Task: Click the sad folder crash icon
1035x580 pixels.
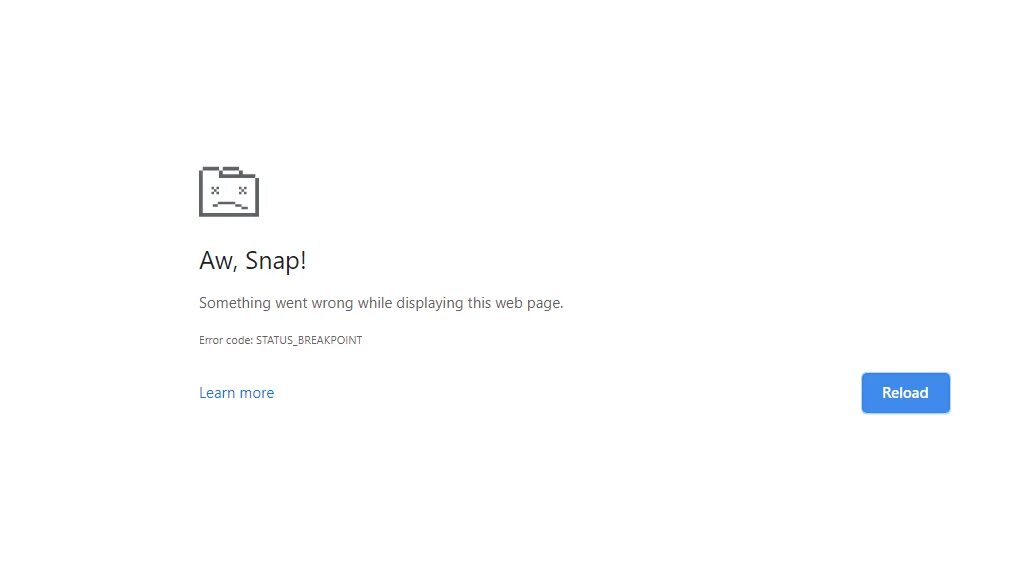Action: [x=229, y=191]
